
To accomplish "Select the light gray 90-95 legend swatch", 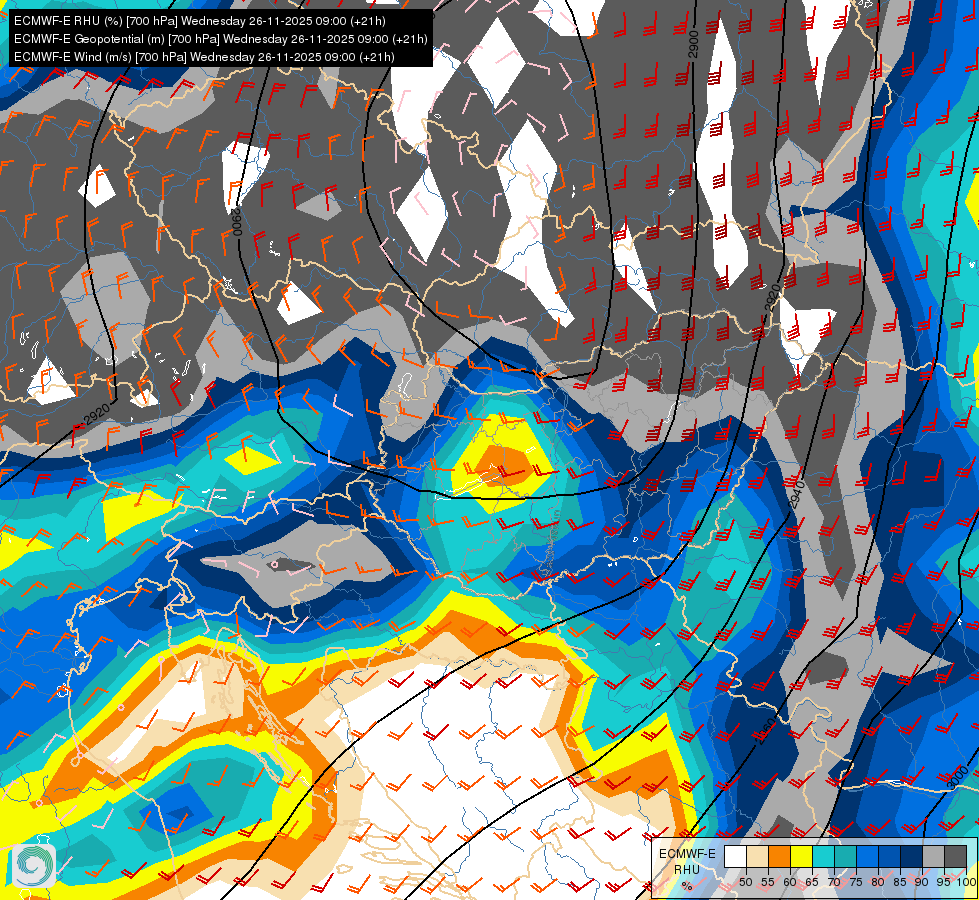I will 933,856.
